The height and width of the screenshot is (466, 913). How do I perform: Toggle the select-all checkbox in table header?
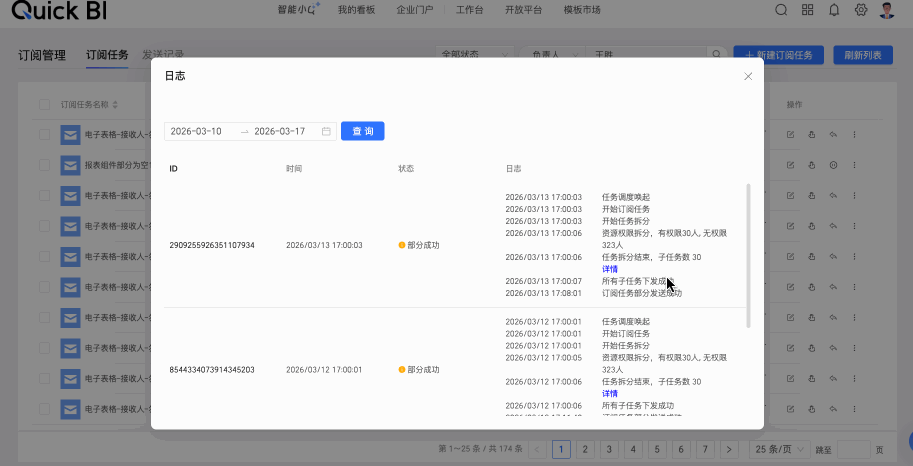(44, 104)
